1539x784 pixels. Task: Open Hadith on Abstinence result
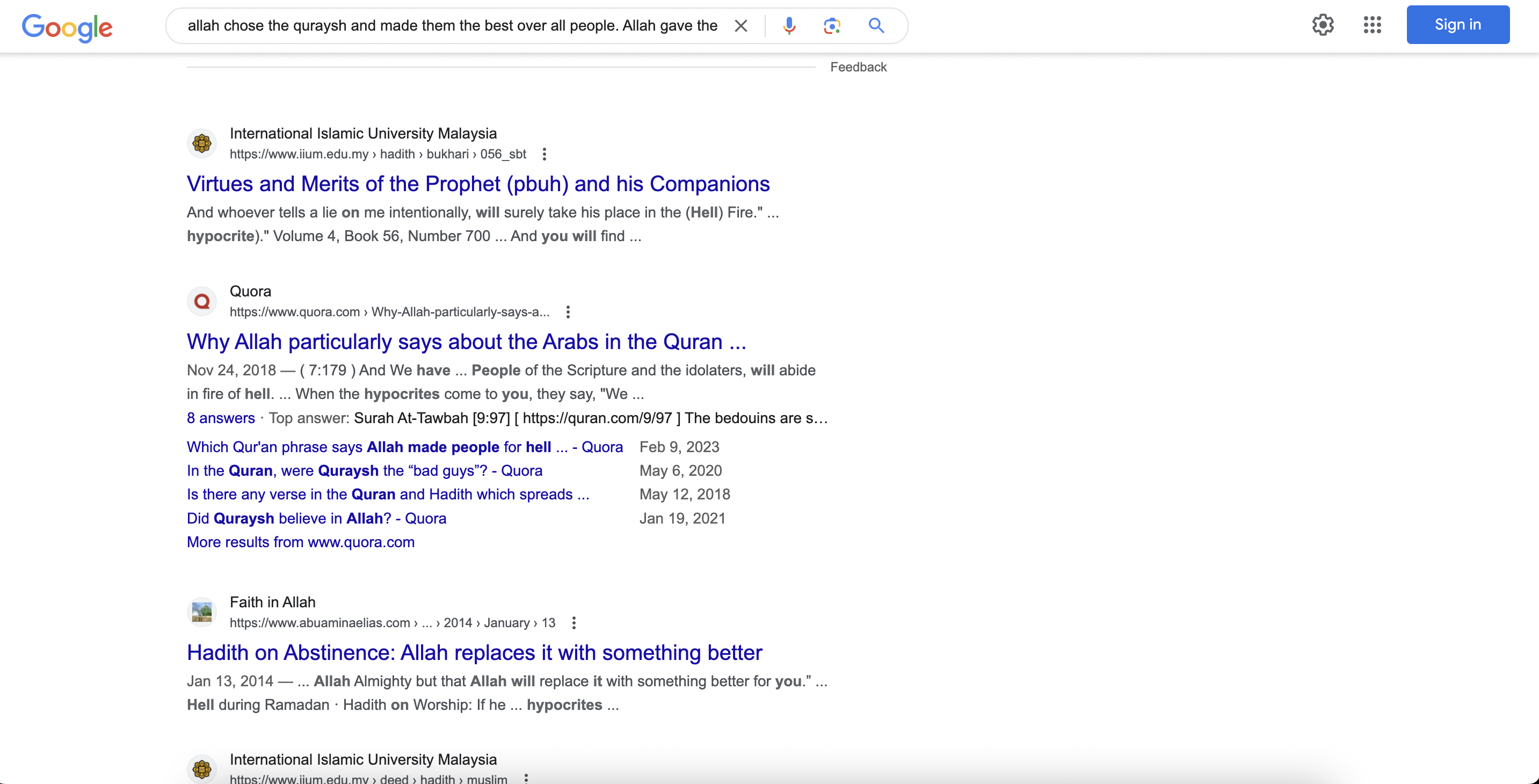474,652
